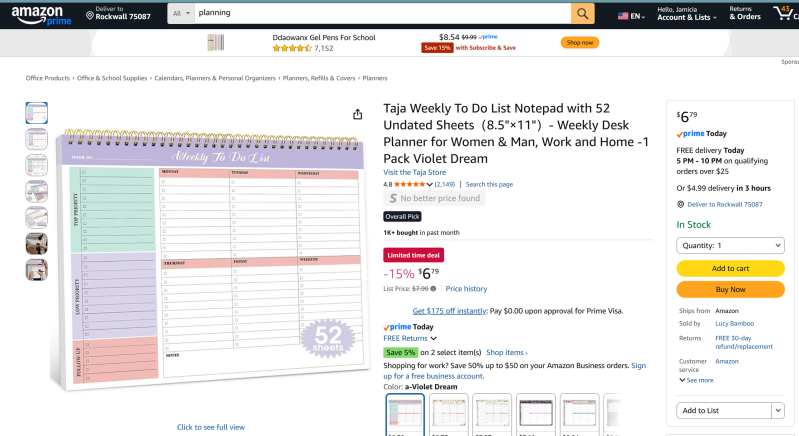This screenshot has height=436, width=799.
Task: Click Ddaowanx Gel Pens For School title
Action: pyautogui.click(x=324, y=38)
